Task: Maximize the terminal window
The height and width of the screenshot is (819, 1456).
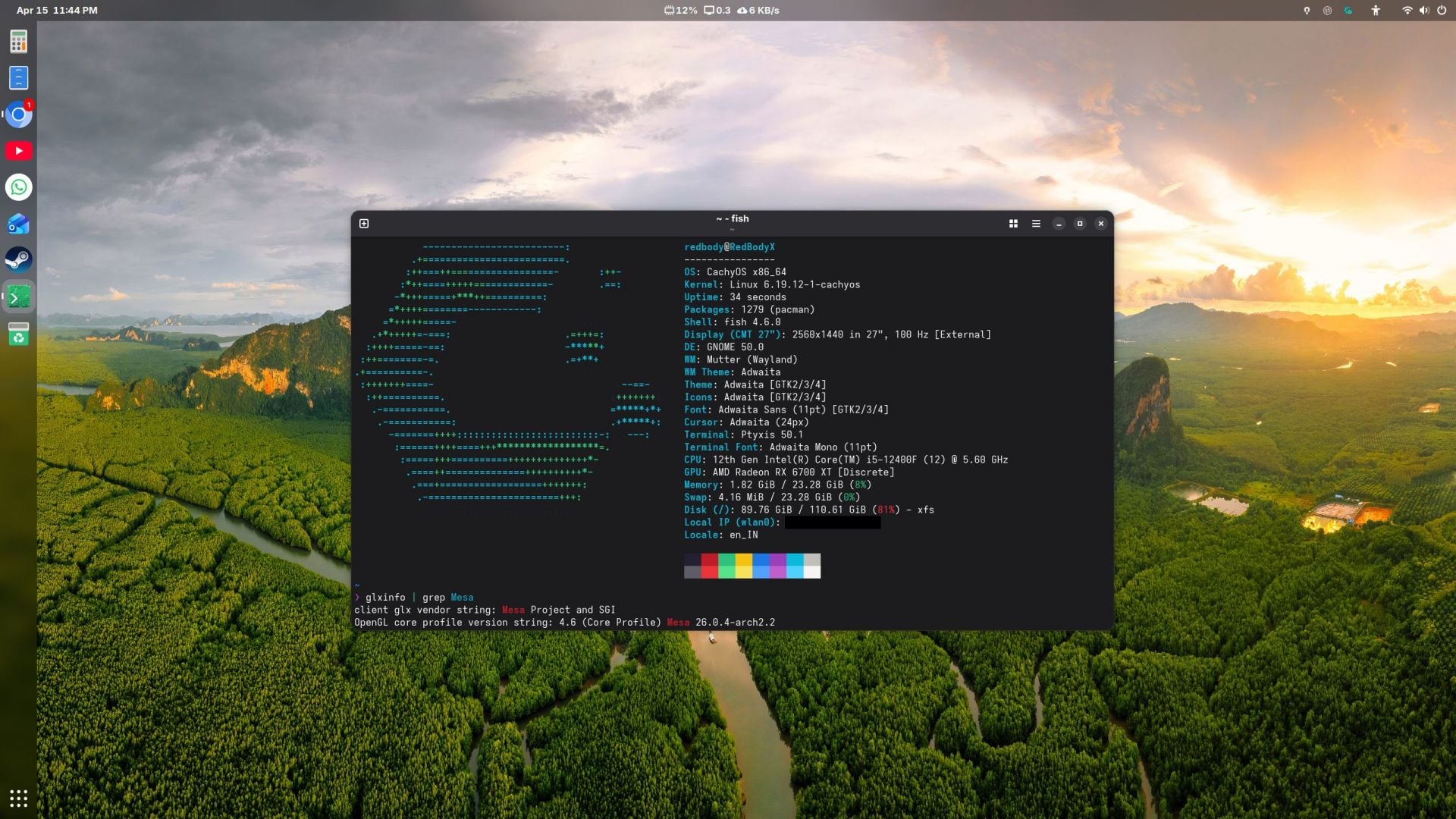Action: coord(1080,224)
